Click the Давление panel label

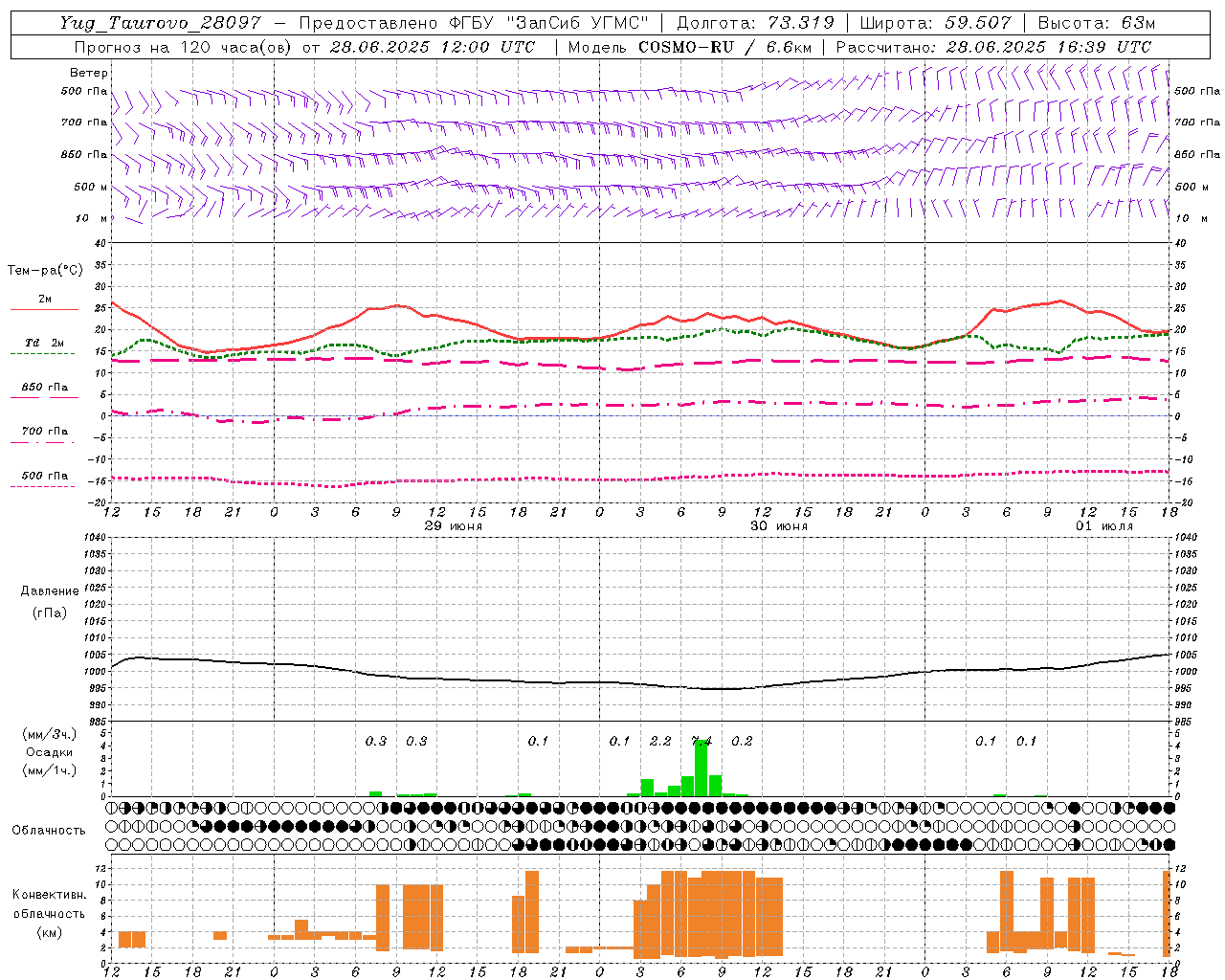(50, 591)
